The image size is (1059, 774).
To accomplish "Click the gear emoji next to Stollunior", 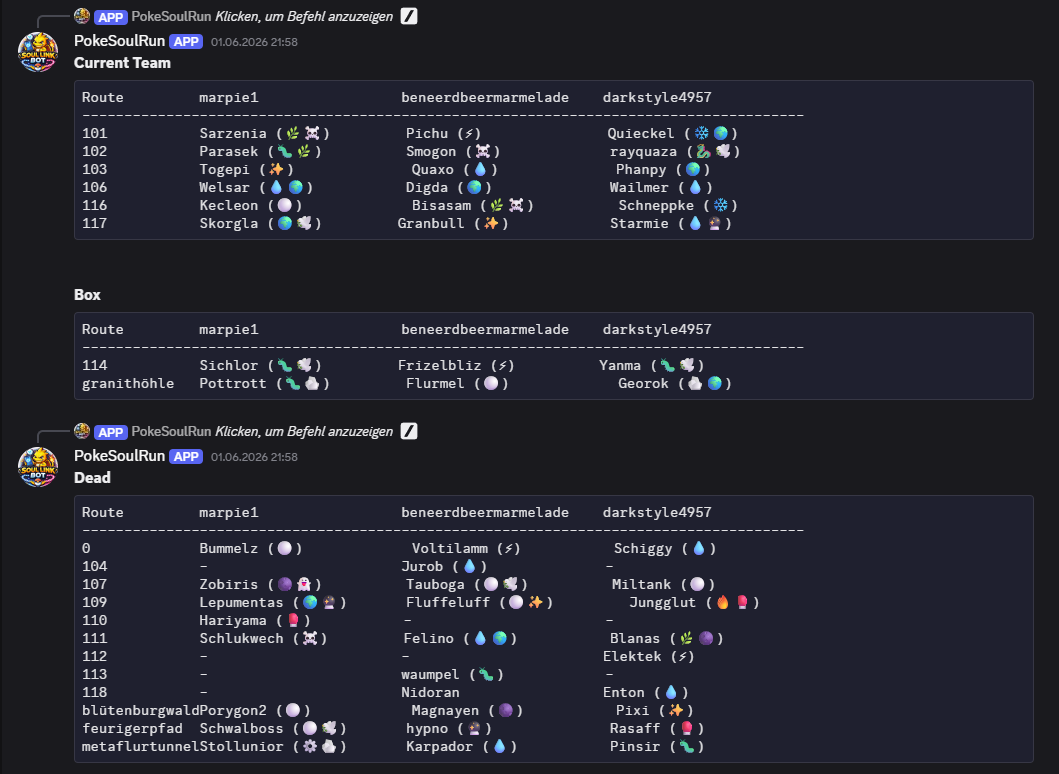I will point(310,746).
